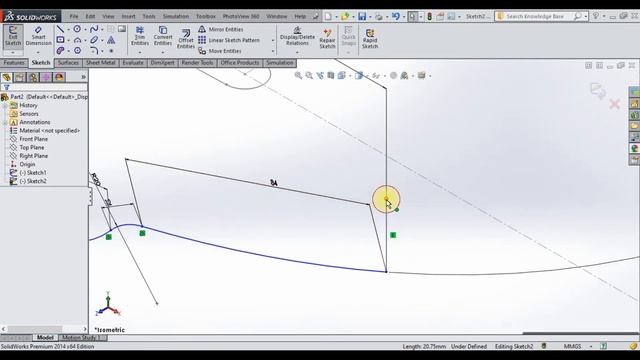640x360 pixels.
Task: Expand the Smart Dimension dropdown arrow
Action: click(x=38, y=52)
